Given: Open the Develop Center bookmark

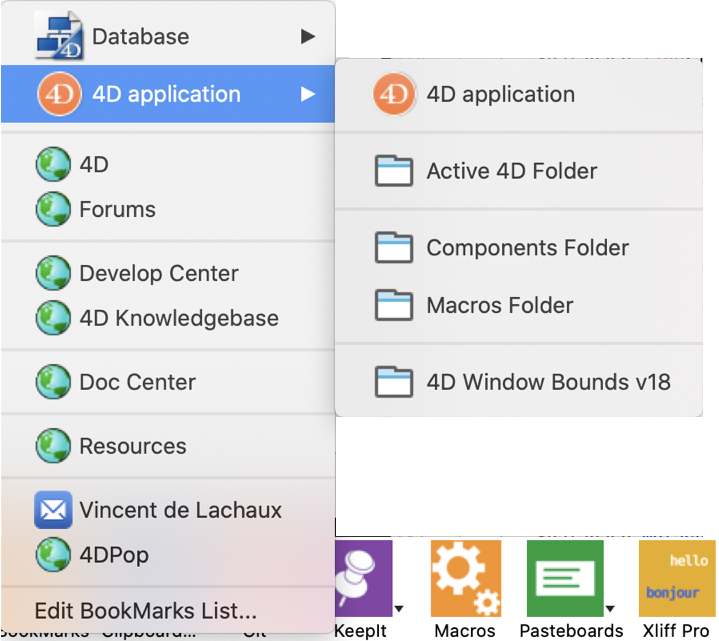Looking at the screenshot, I should point(168,273).
